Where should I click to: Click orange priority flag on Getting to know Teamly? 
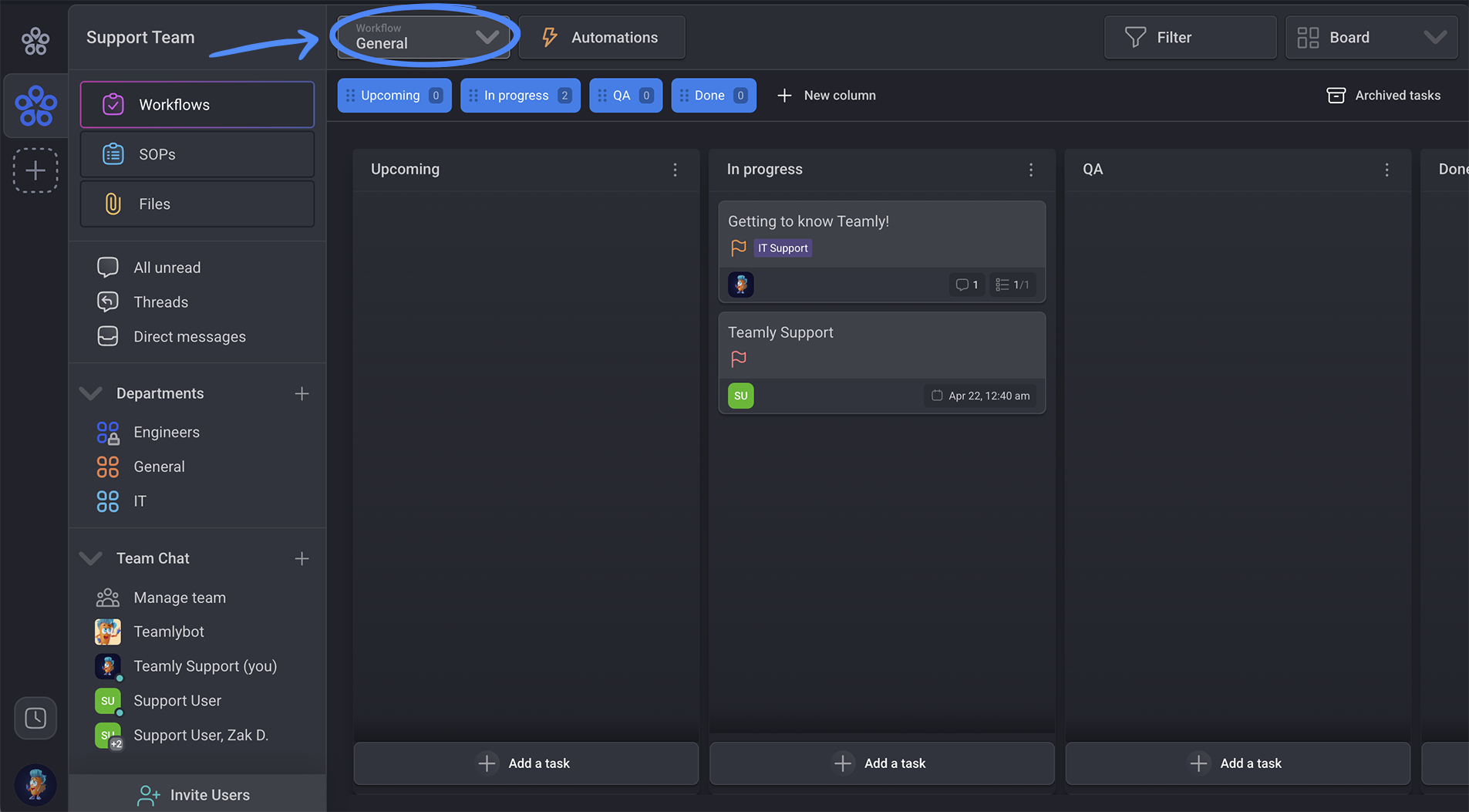(738, 248)
